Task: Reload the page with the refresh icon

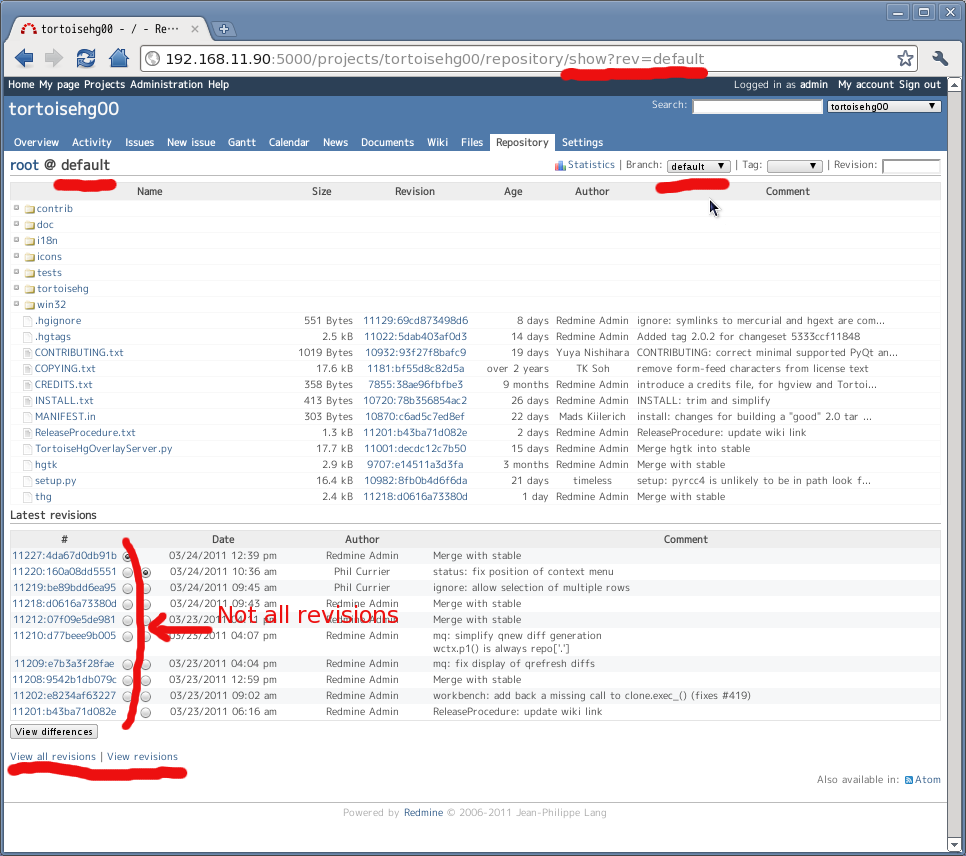Action: pos(86,59)
